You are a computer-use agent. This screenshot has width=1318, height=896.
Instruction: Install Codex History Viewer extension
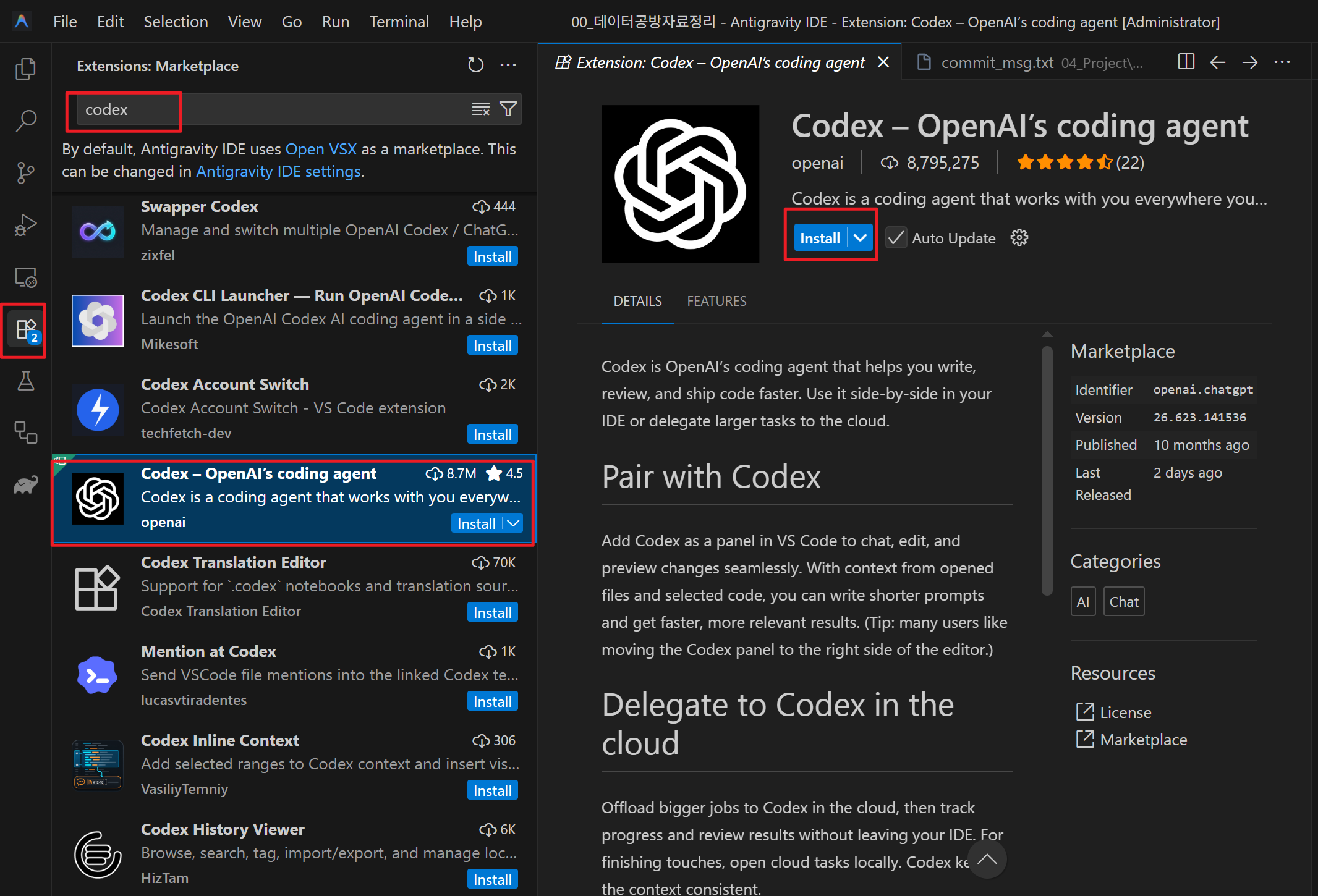492,879
